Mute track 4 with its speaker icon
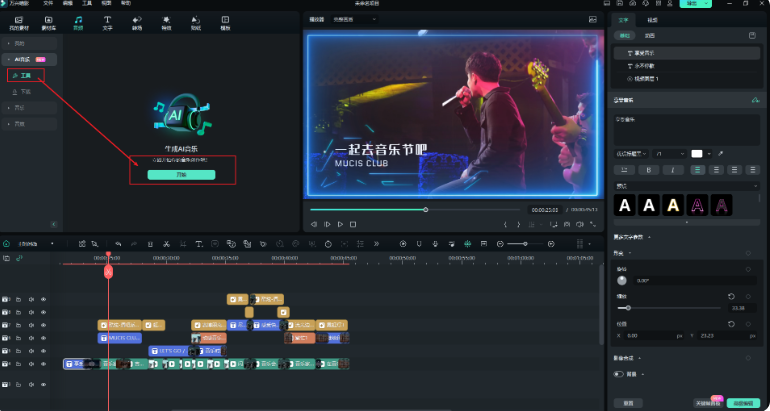The image size is (770, 411). coord(31,364)
